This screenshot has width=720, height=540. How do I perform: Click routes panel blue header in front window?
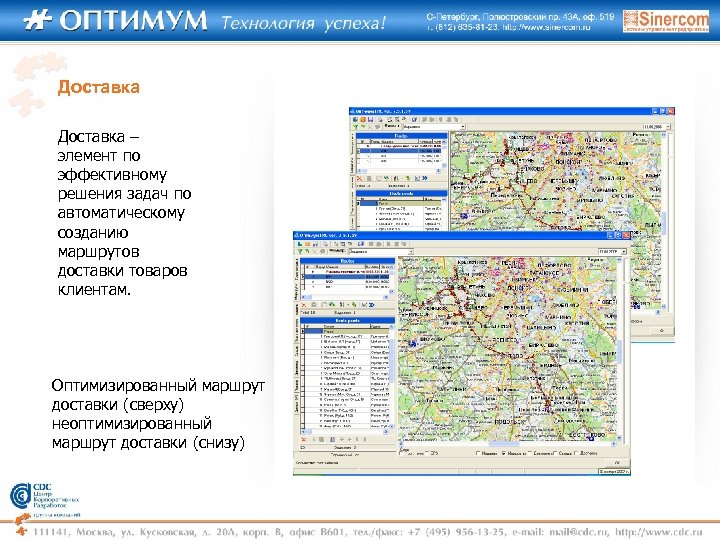(348, 261)
